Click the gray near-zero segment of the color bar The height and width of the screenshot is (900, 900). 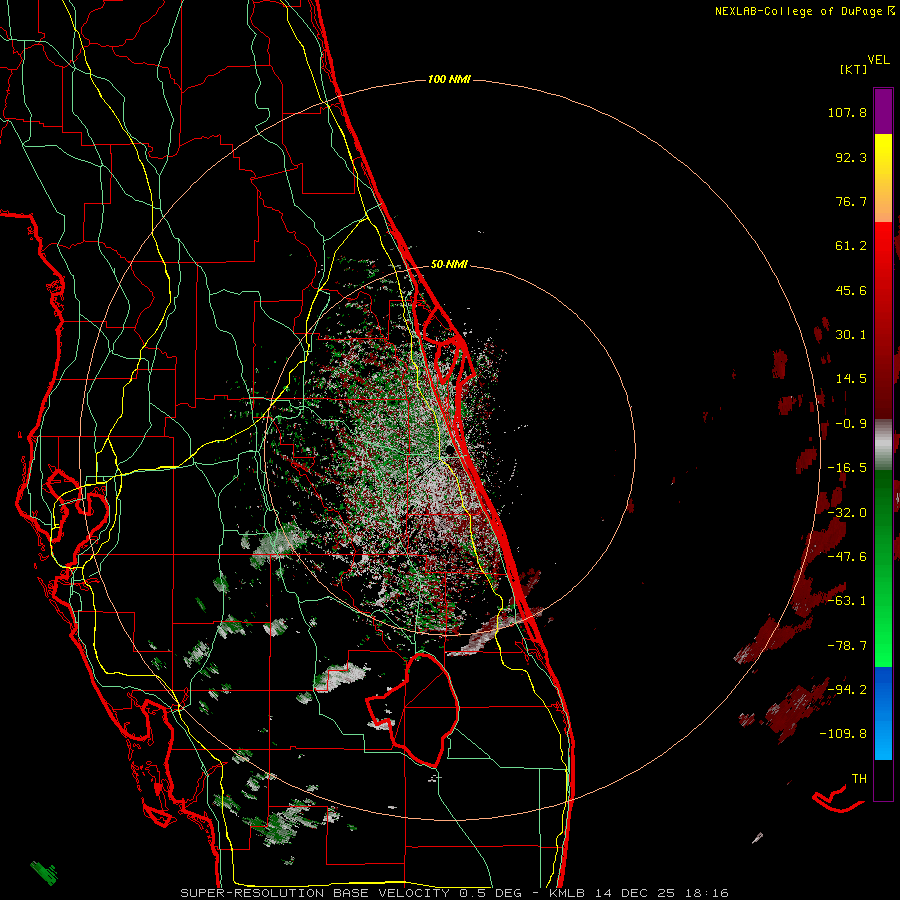[883, 445]
